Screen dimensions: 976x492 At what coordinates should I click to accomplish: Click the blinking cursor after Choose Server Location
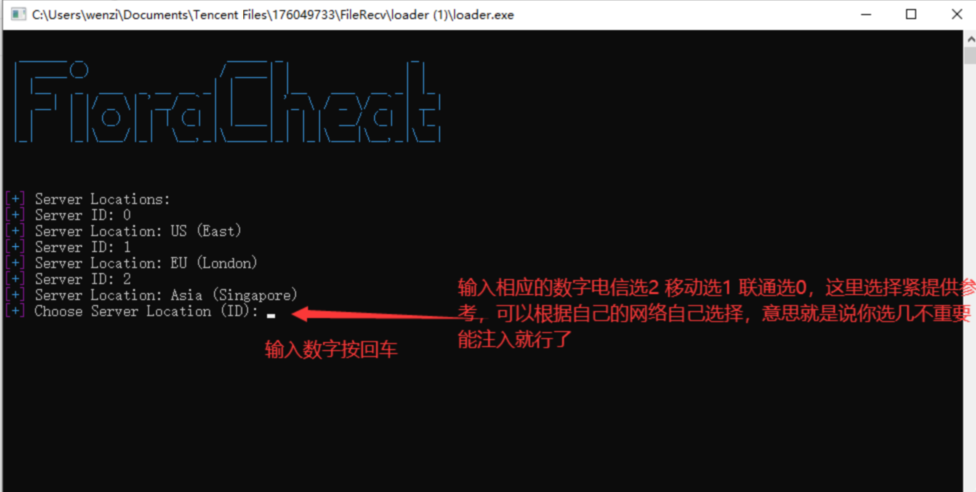click(271, 316)
